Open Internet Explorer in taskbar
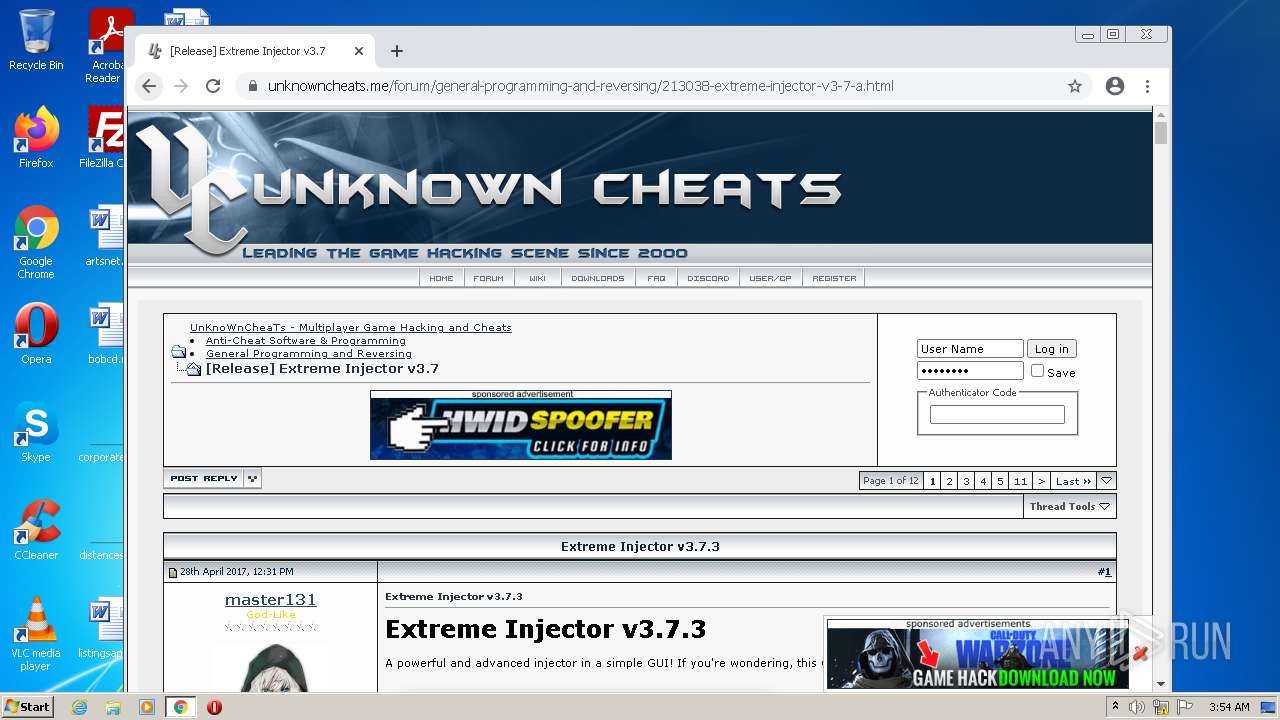This screenshot has height=720, width=1280. click(79, 707)
